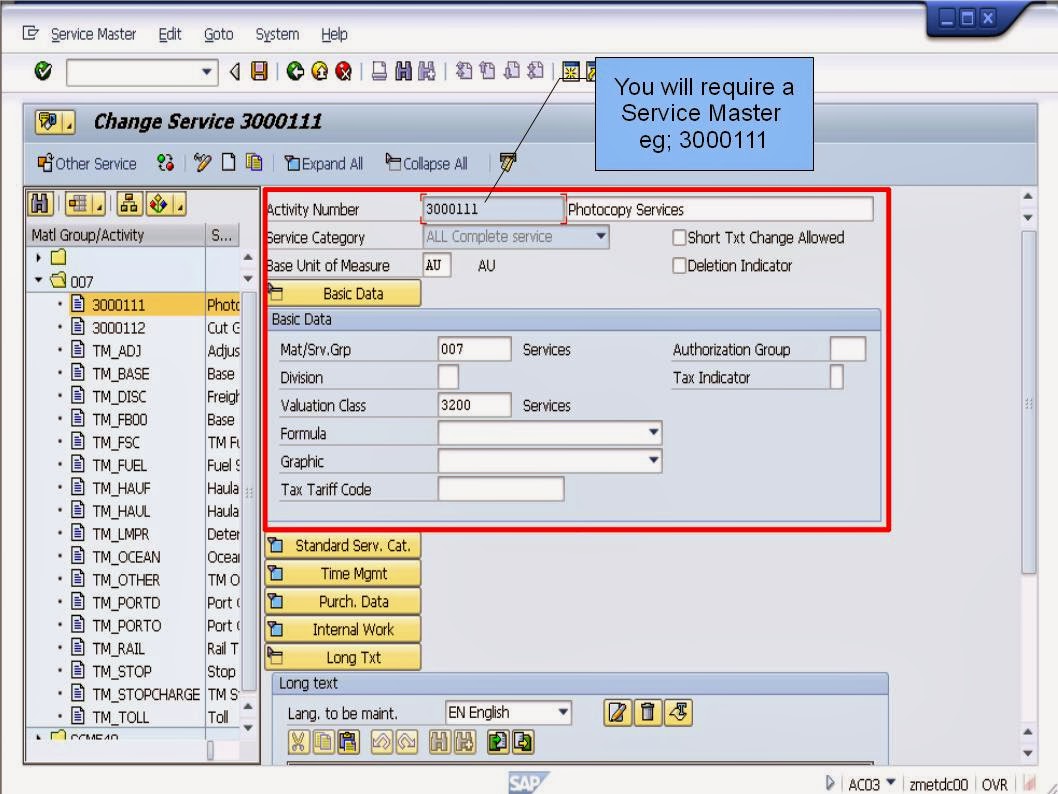Click the Create new service page icon
Viewport: 1058px width, 794px height.
[x=229, y=163]
